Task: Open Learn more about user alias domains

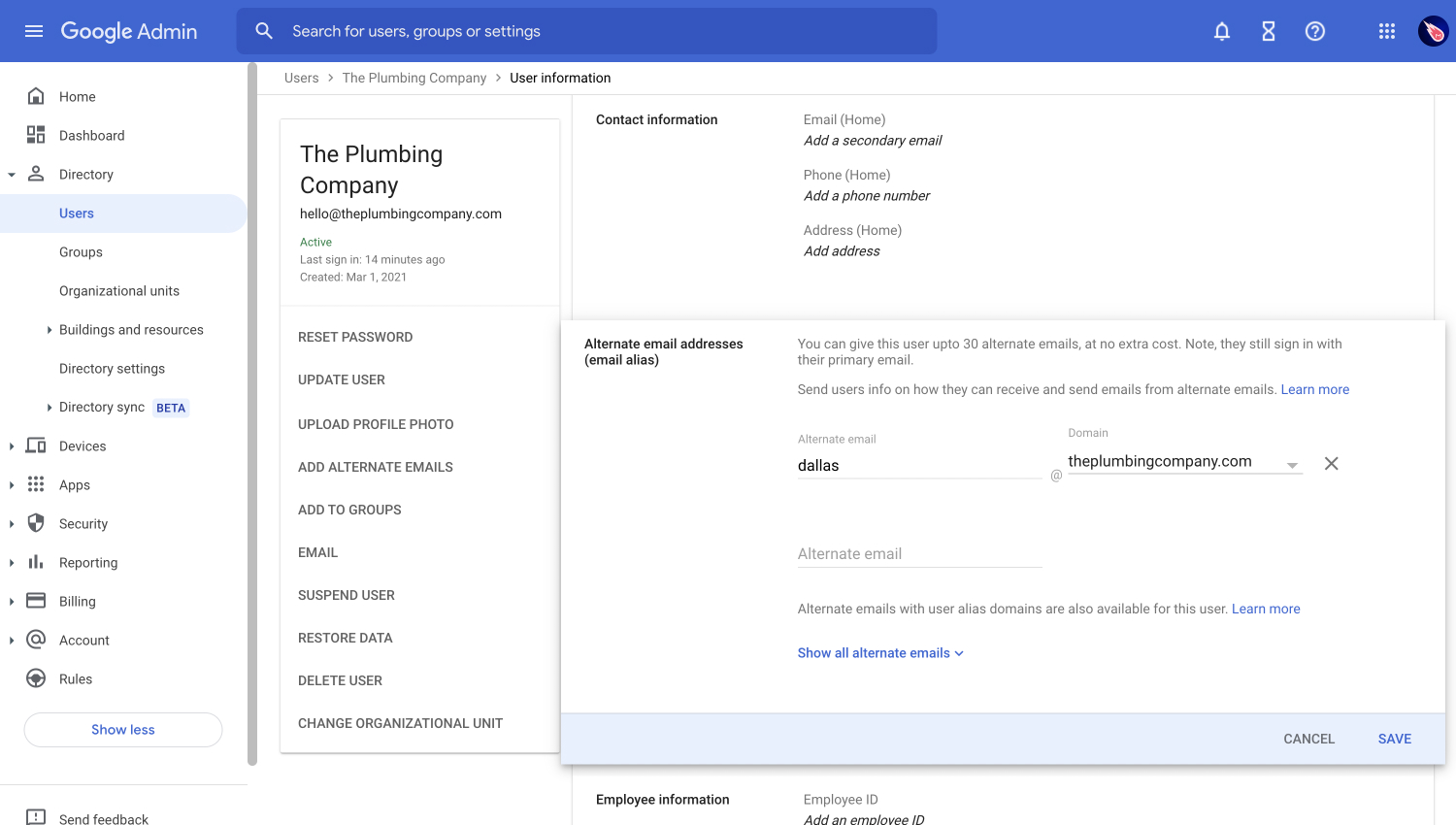Action: 1266,609
